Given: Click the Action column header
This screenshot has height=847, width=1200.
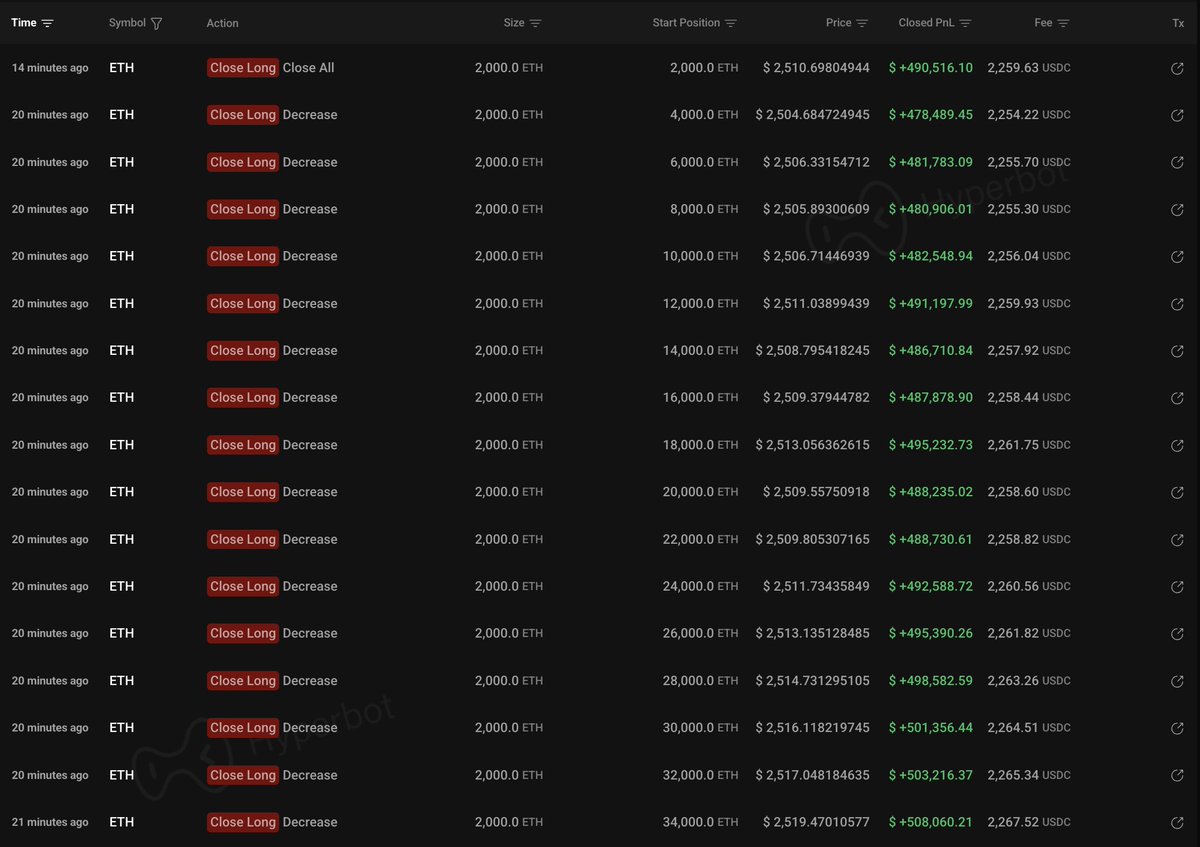Looking at the screenshot, I should [222, 23].
